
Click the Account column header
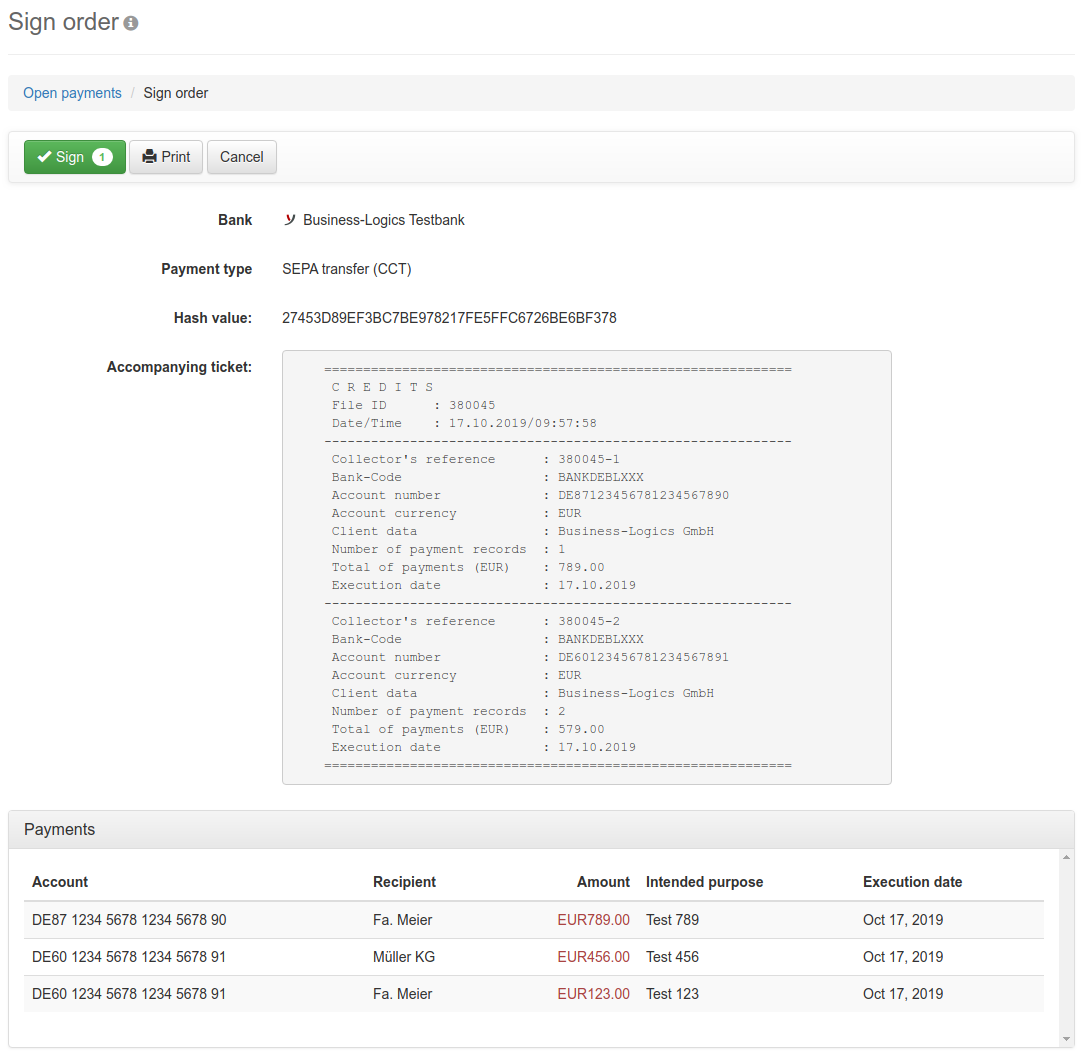tap(60, 882)
